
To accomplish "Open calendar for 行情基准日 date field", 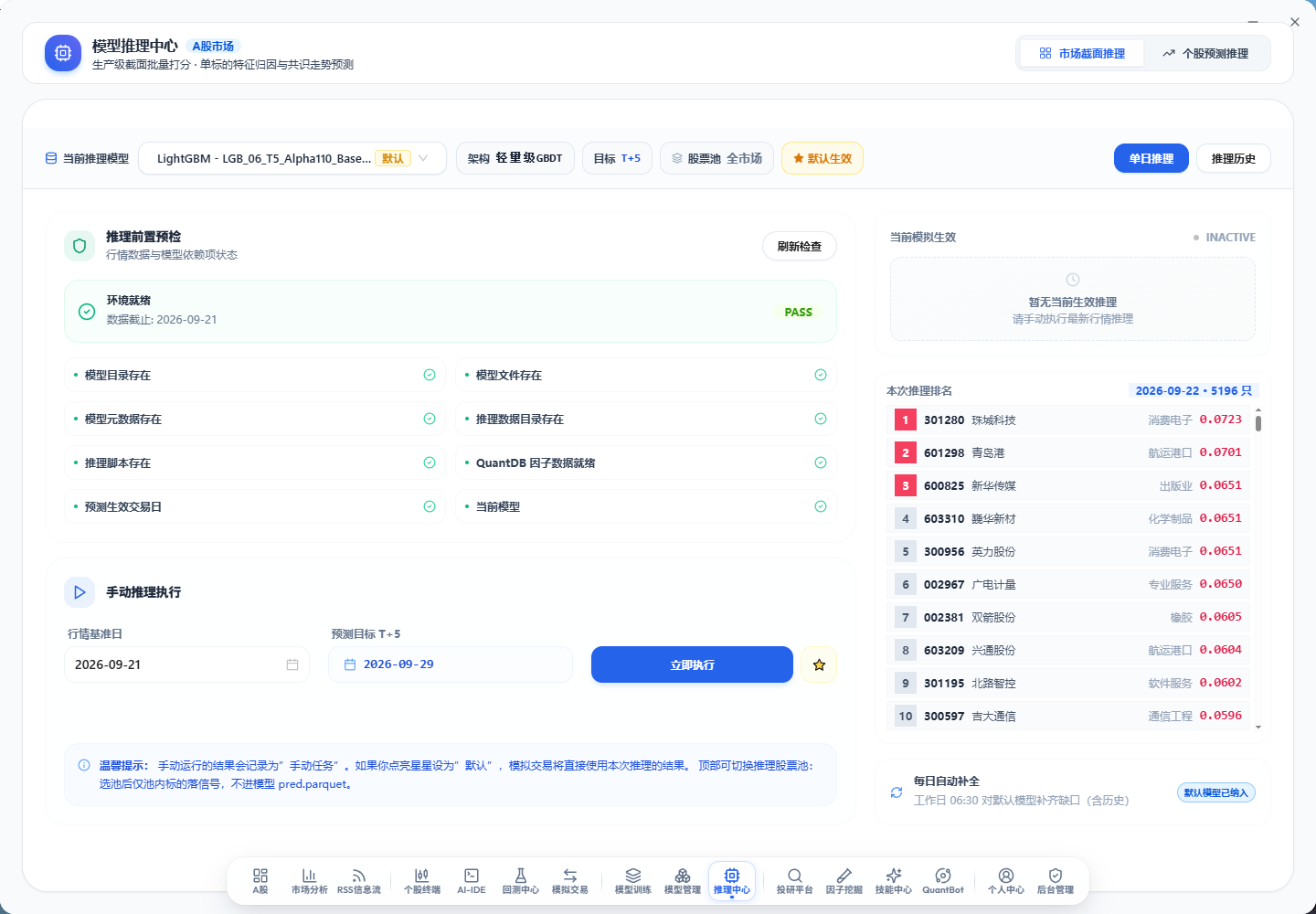I will 292,664.
